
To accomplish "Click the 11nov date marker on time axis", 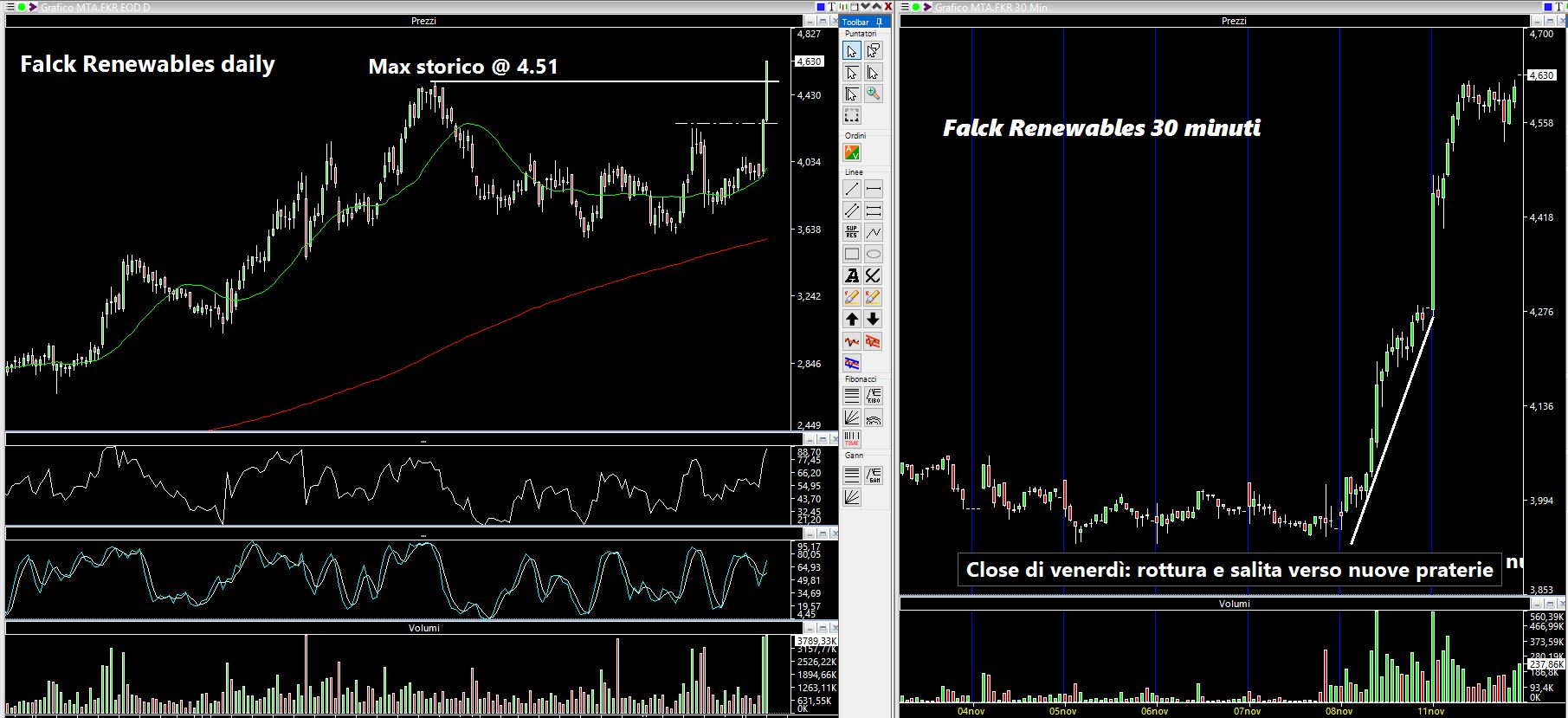I will pos(1431,711).
